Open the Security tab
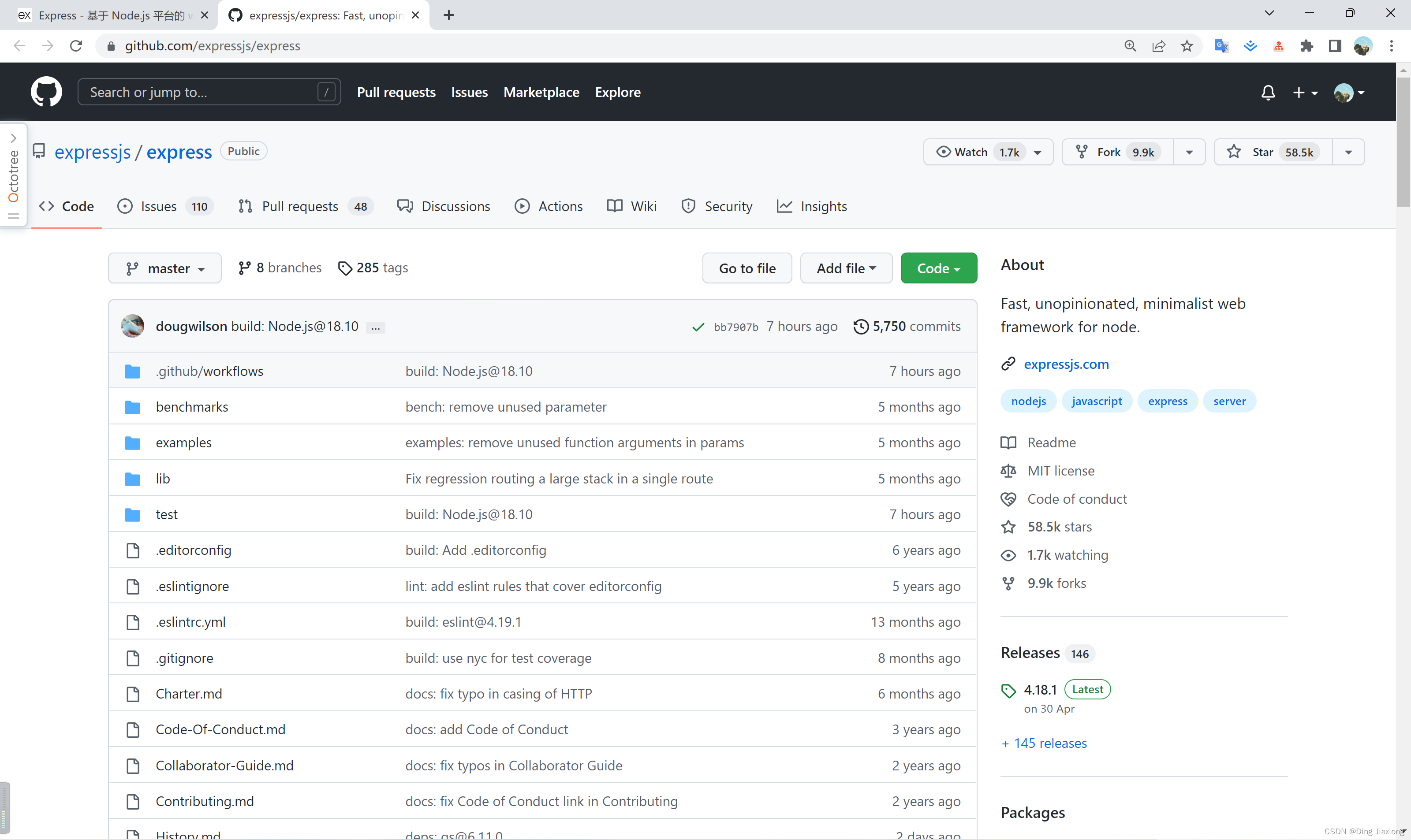 point(717,206)
